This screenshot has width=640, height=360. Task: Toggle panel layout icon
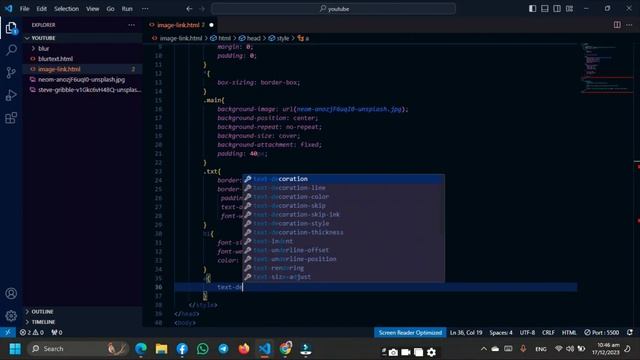[x=544, y=9]
